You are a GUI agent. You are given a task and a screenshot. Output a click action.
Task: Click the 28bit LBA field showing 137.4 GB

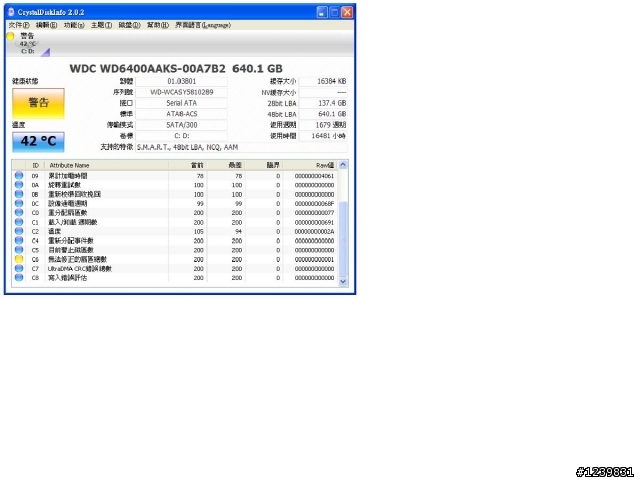coord(323,103)
